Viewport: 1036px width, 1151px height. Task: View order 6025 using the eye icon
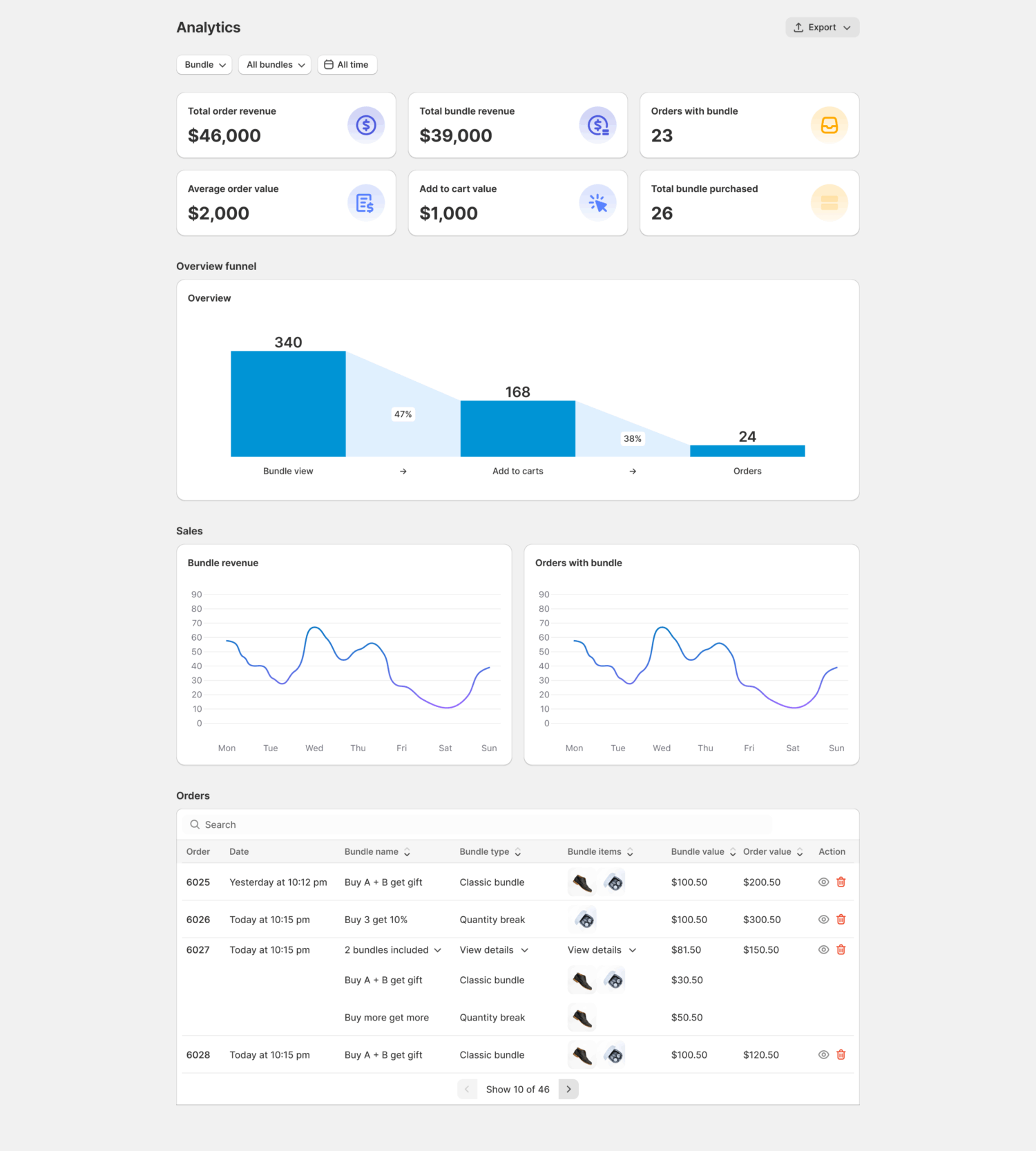pyautogui.click(x=823, y=882)
